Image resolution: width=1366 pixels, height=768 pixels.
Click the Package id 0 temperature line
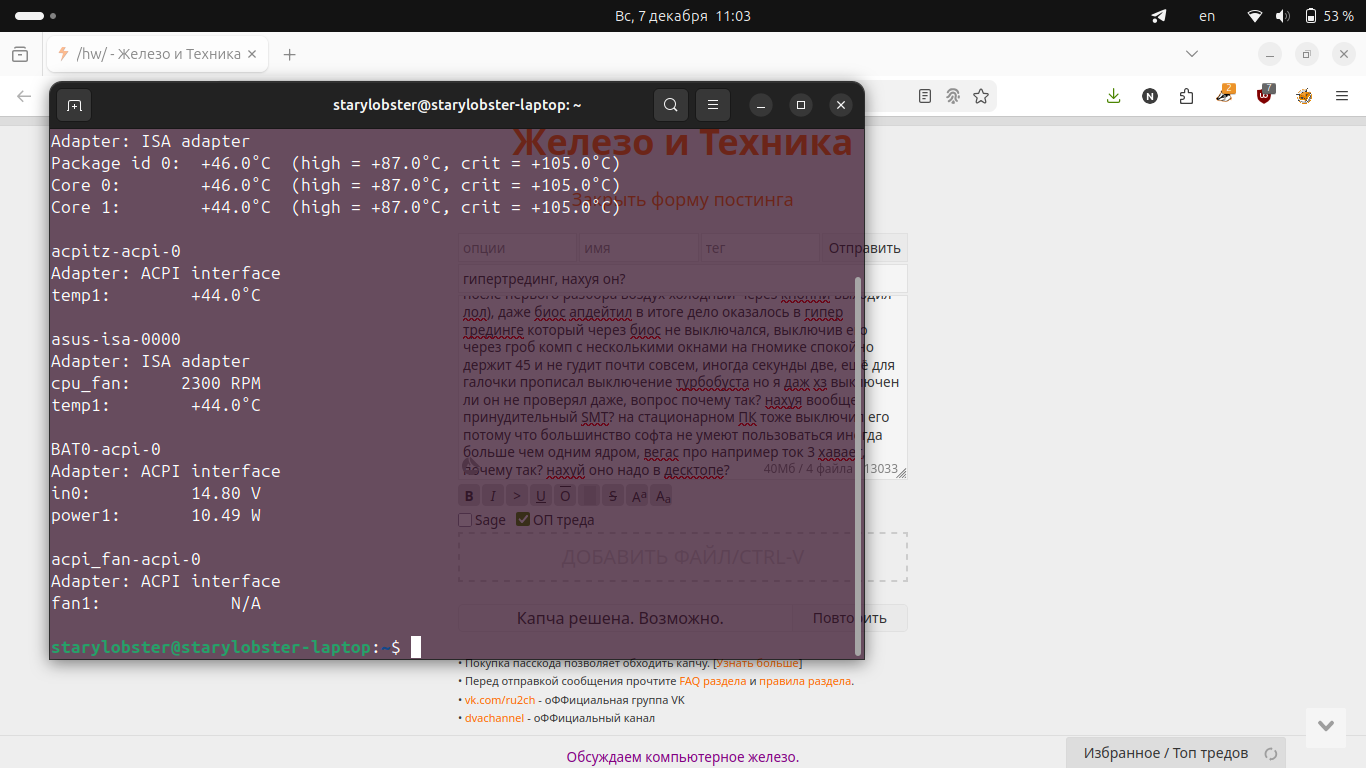(x=336, y=163)
